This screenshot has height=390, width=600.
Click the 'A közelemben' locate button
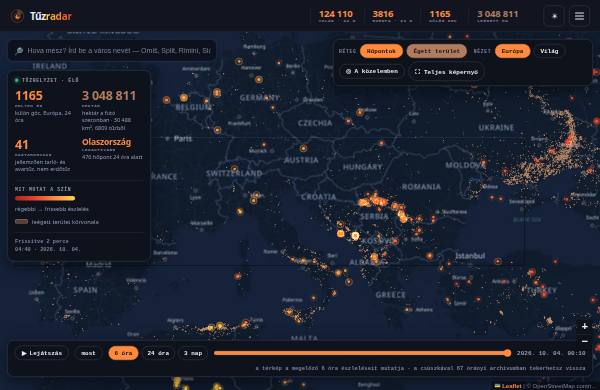tap(372, 72)
